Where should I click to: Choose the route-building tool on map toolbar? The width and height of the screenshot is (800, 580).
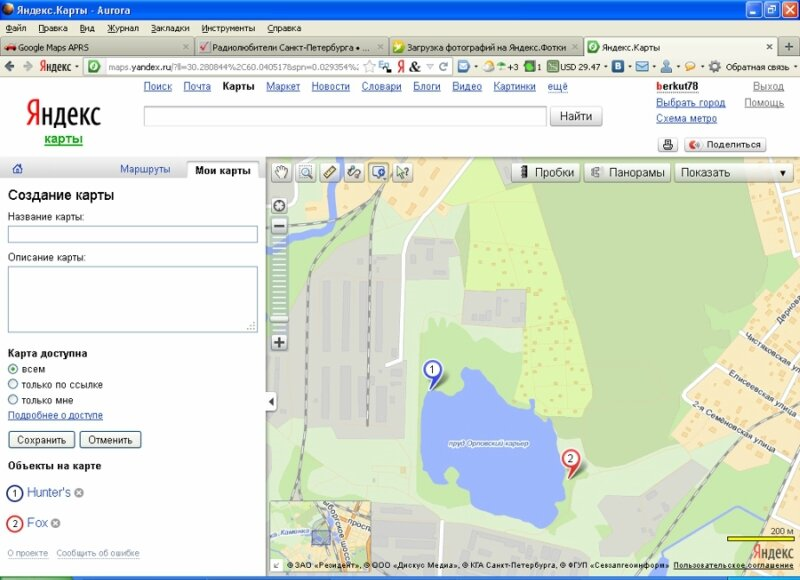[354, 172]
